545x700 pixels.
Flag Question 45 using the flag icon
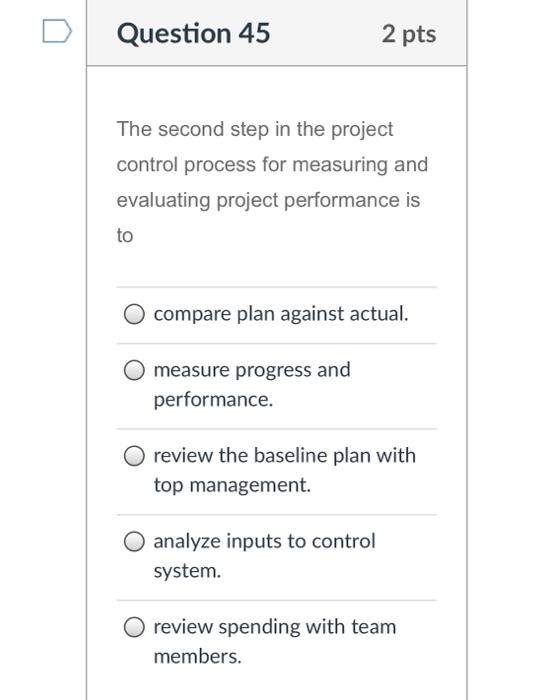(x=57, y=31)
